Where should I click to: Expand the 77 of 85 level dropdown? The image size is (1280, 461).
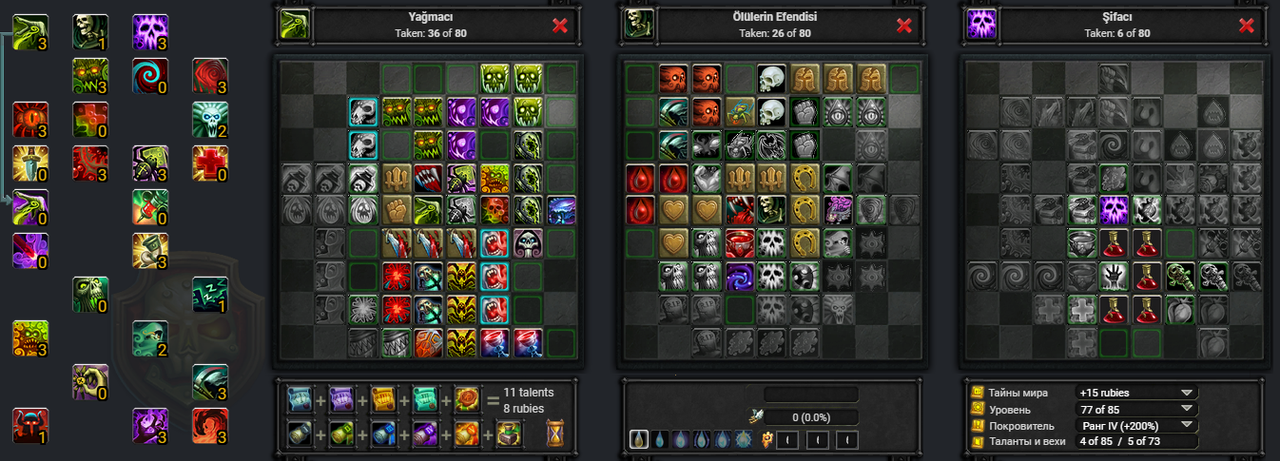pos(1136,409)
